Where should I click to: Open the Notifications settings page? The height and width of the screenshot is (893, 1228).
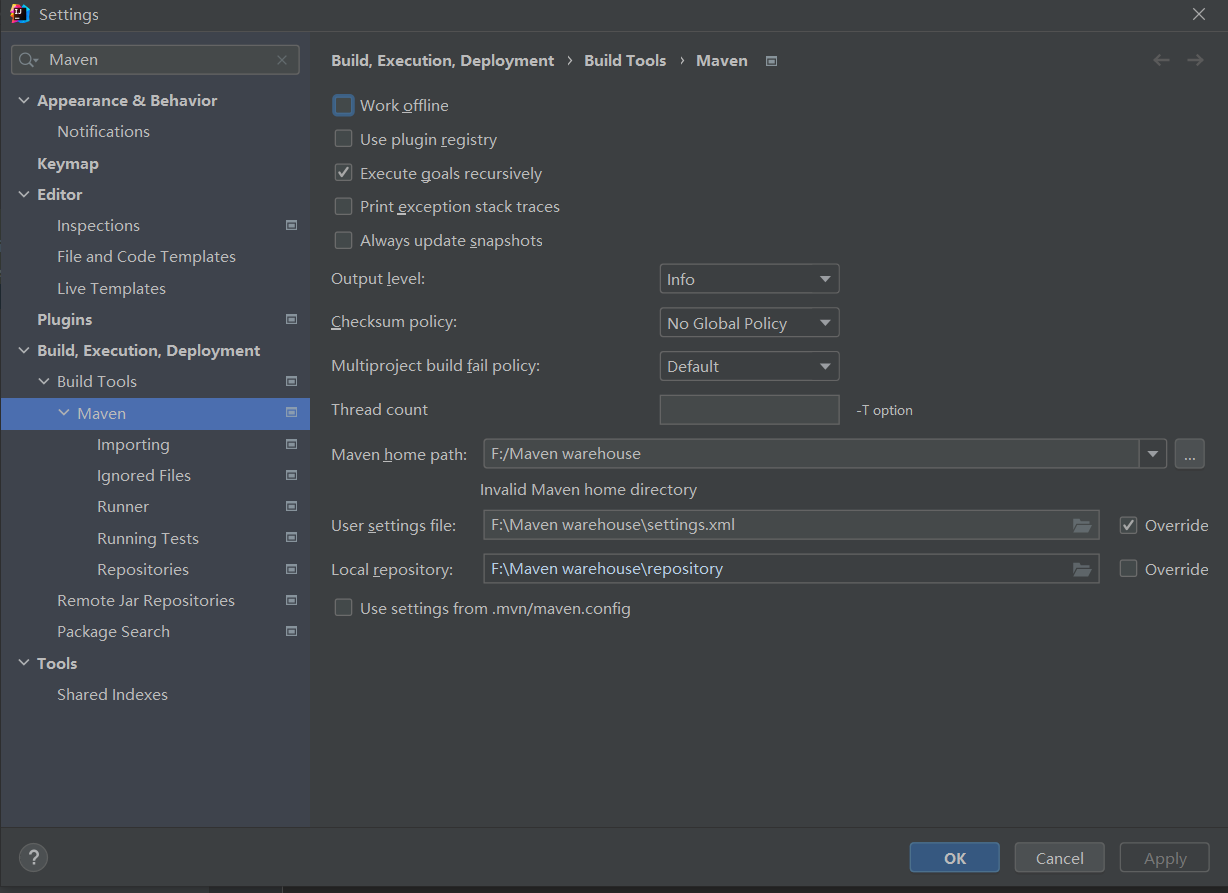coord(103,131)
